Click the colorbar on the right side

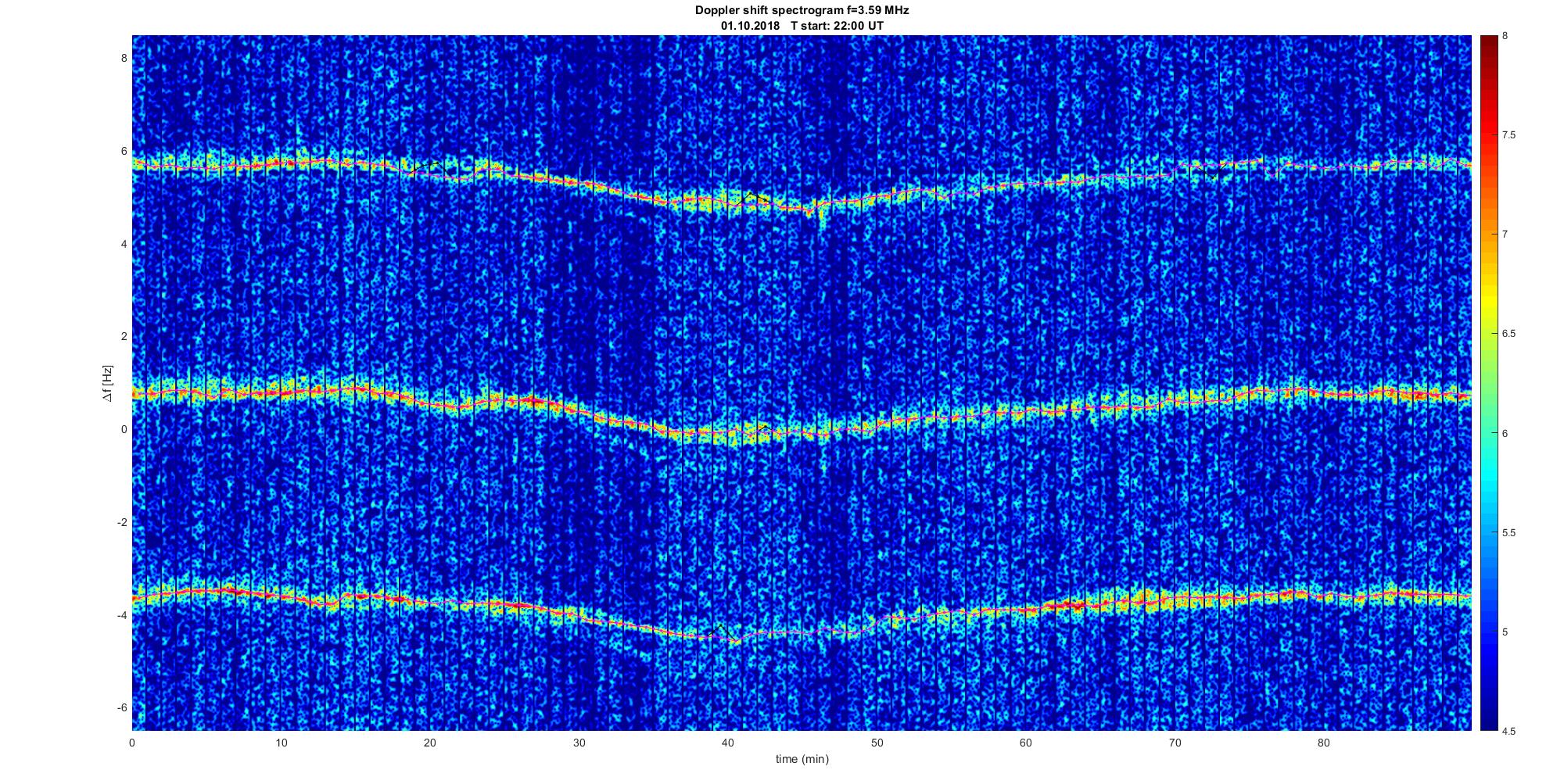[1488, 383]
